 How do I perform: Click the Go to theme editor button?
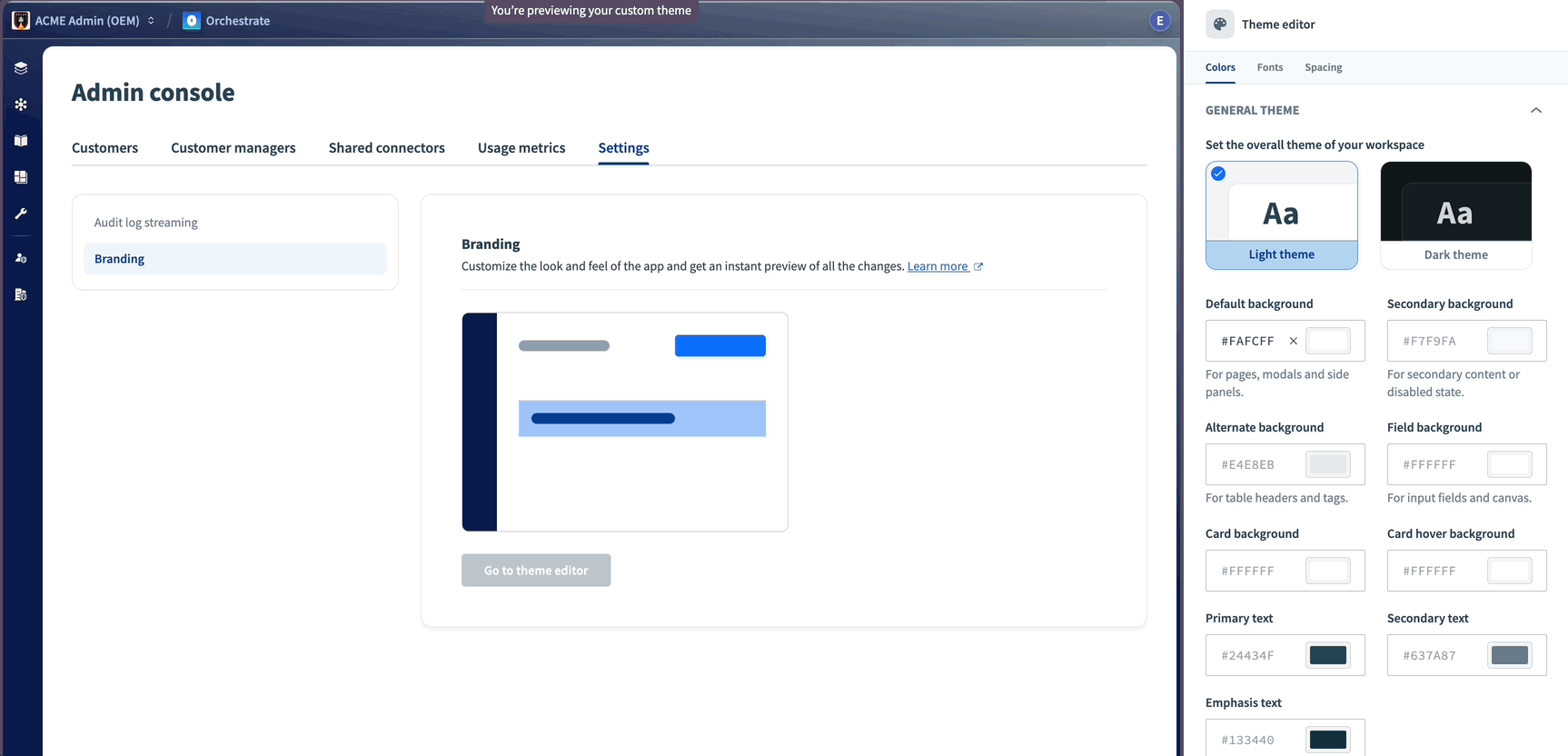(x=536, y=571)
